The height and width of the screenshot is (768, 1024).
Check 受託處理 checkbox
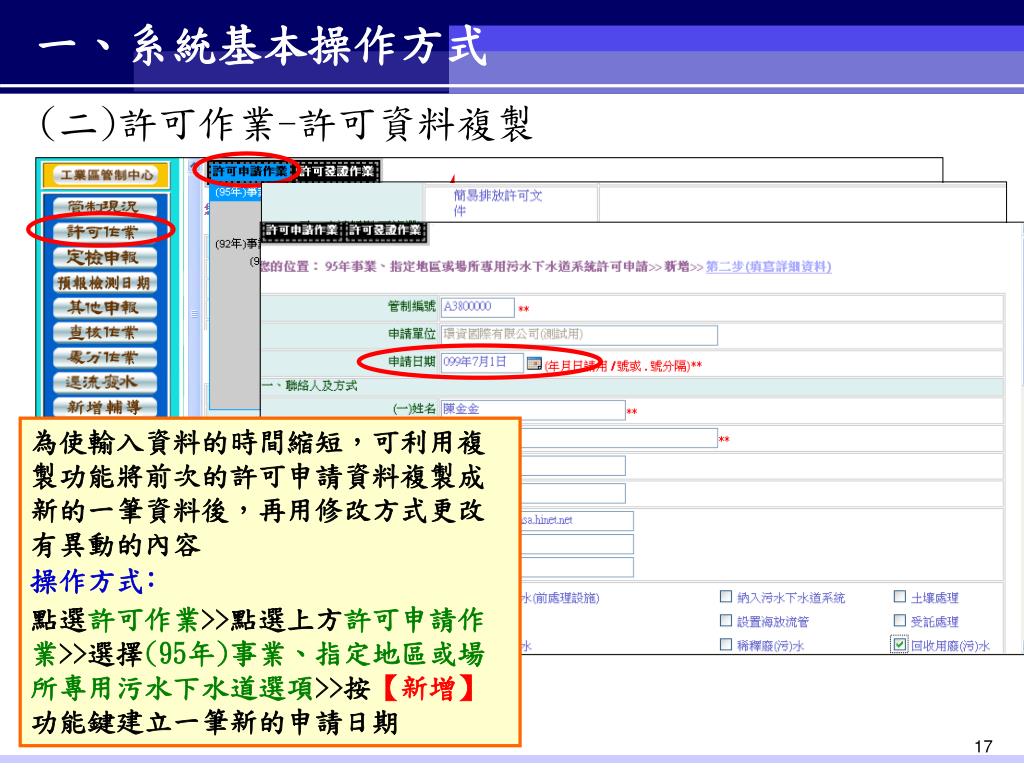tap(899, 620)
